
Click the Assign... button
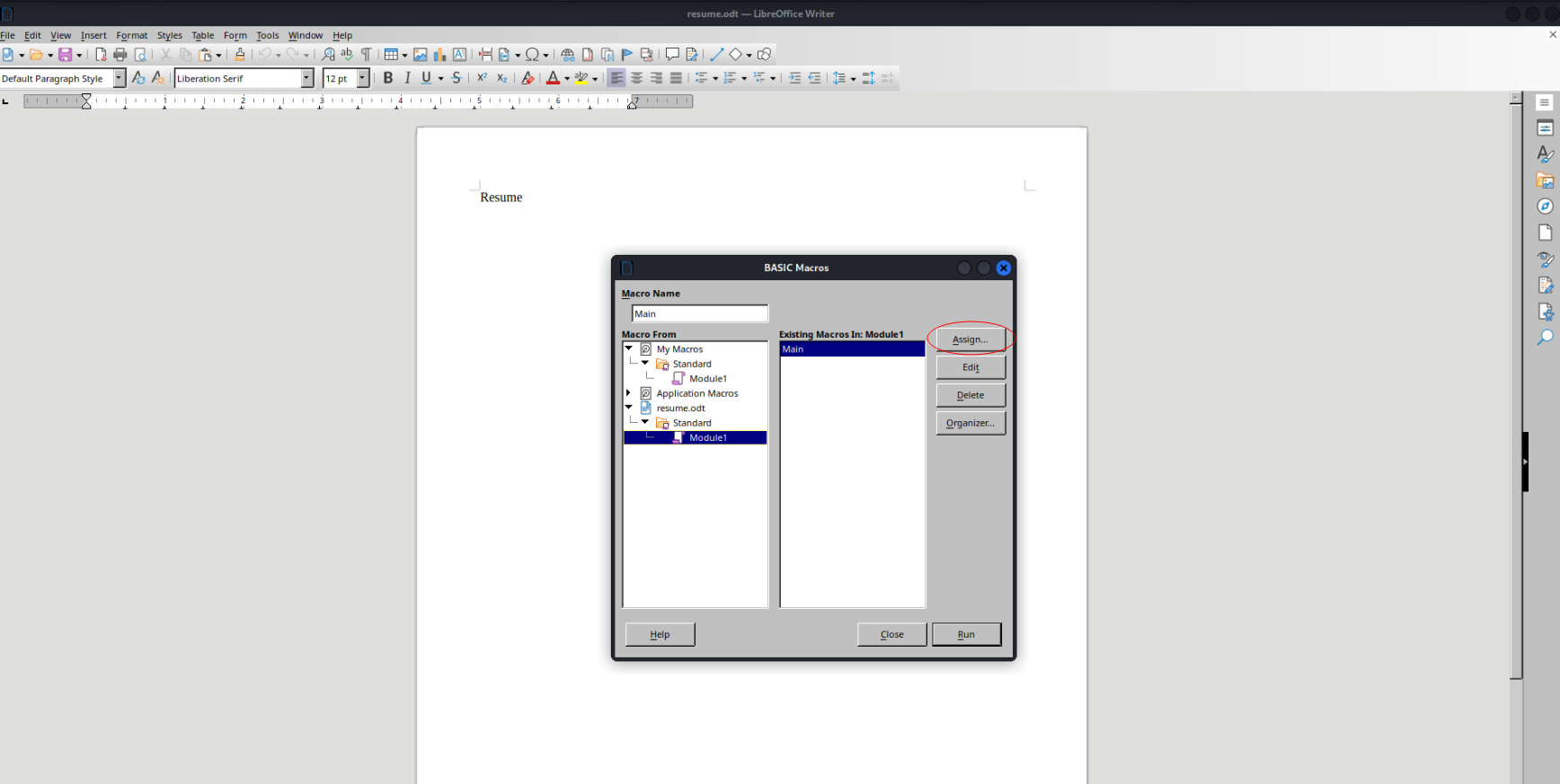coord(971,339)
